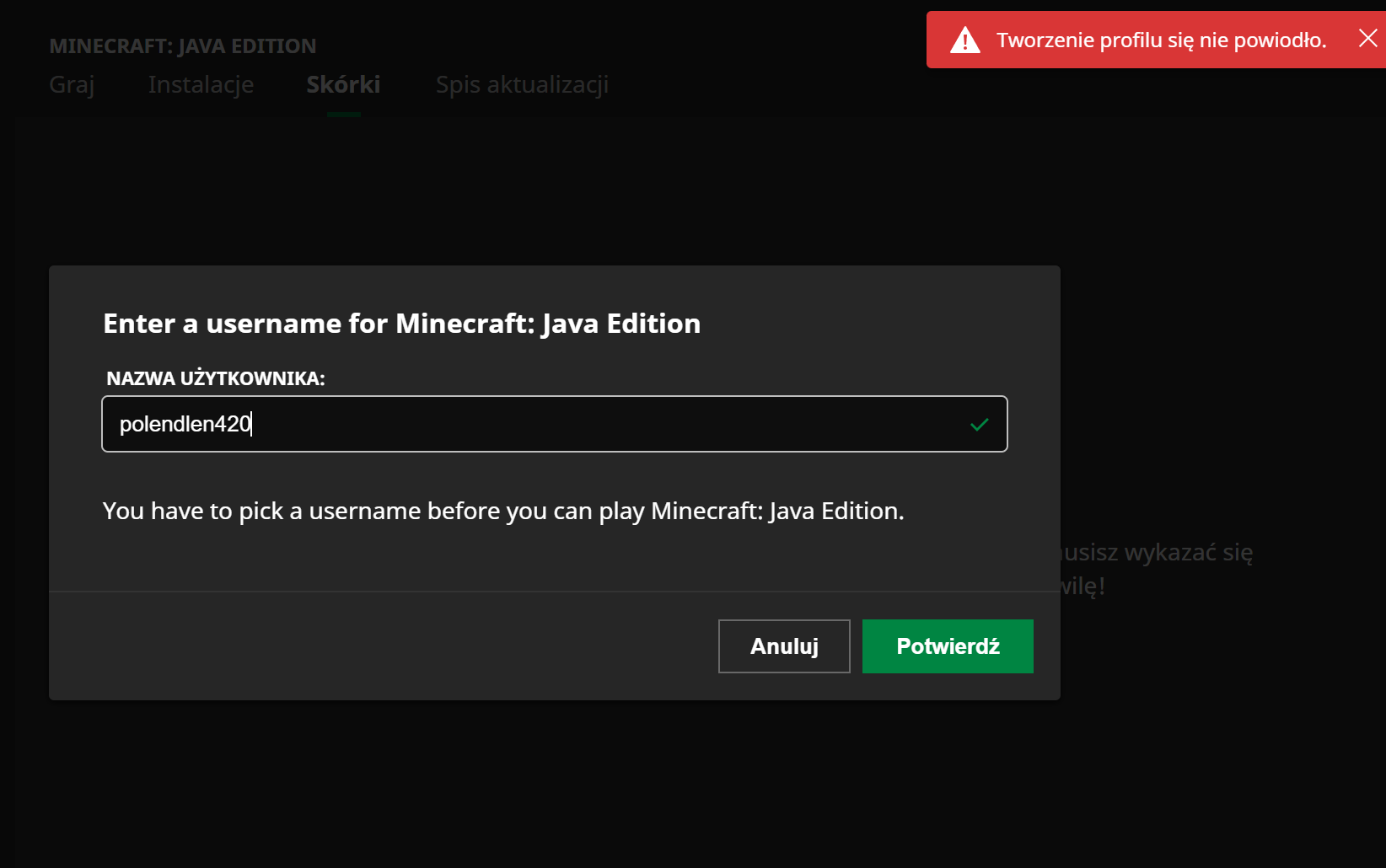This screenshot has height=868, width=1386.
Task: Click the 'NAZWA UŻYTKOWNIKA:' label
Action: (215, 378)
